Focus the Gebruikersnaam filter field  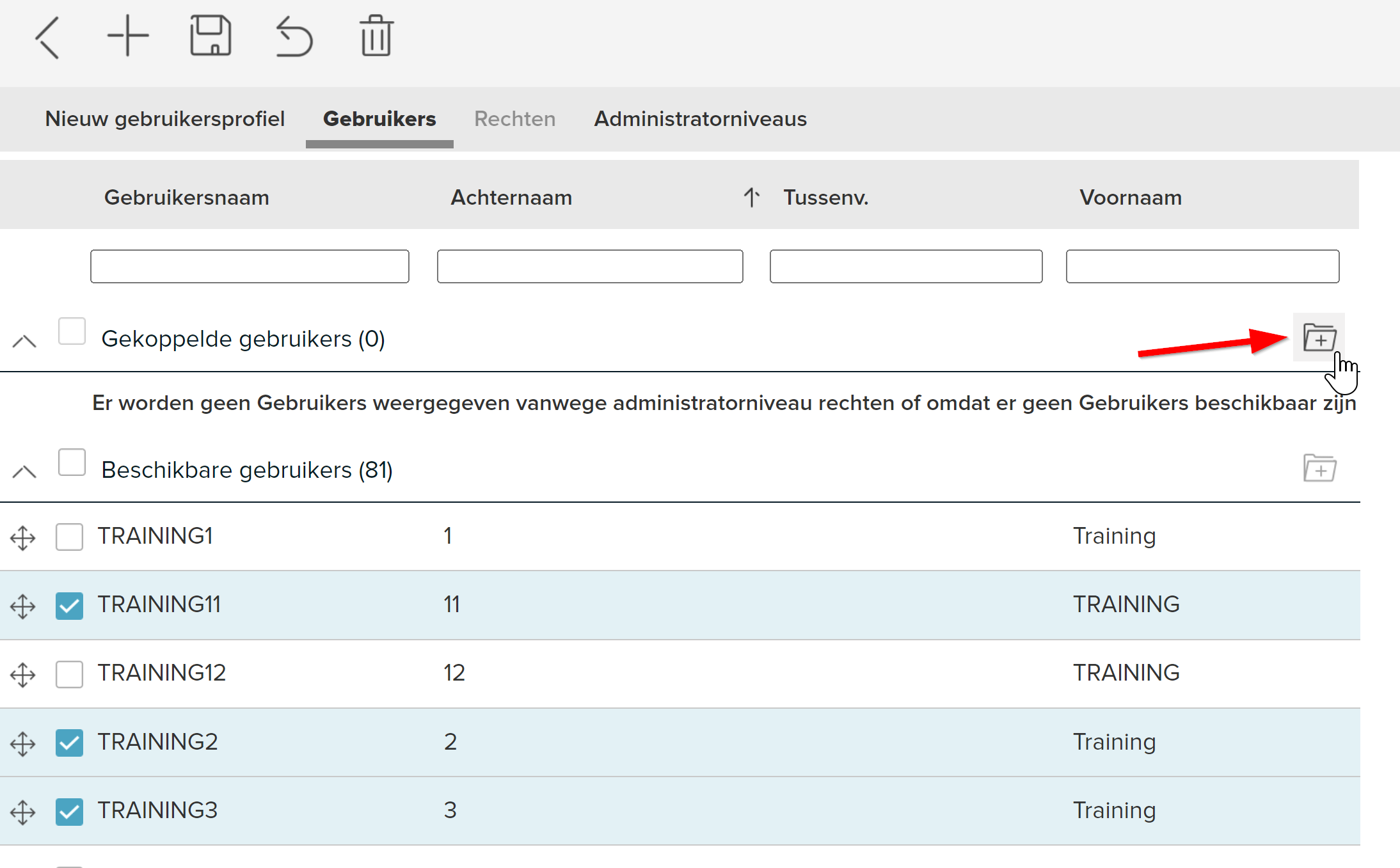(250, 266)
